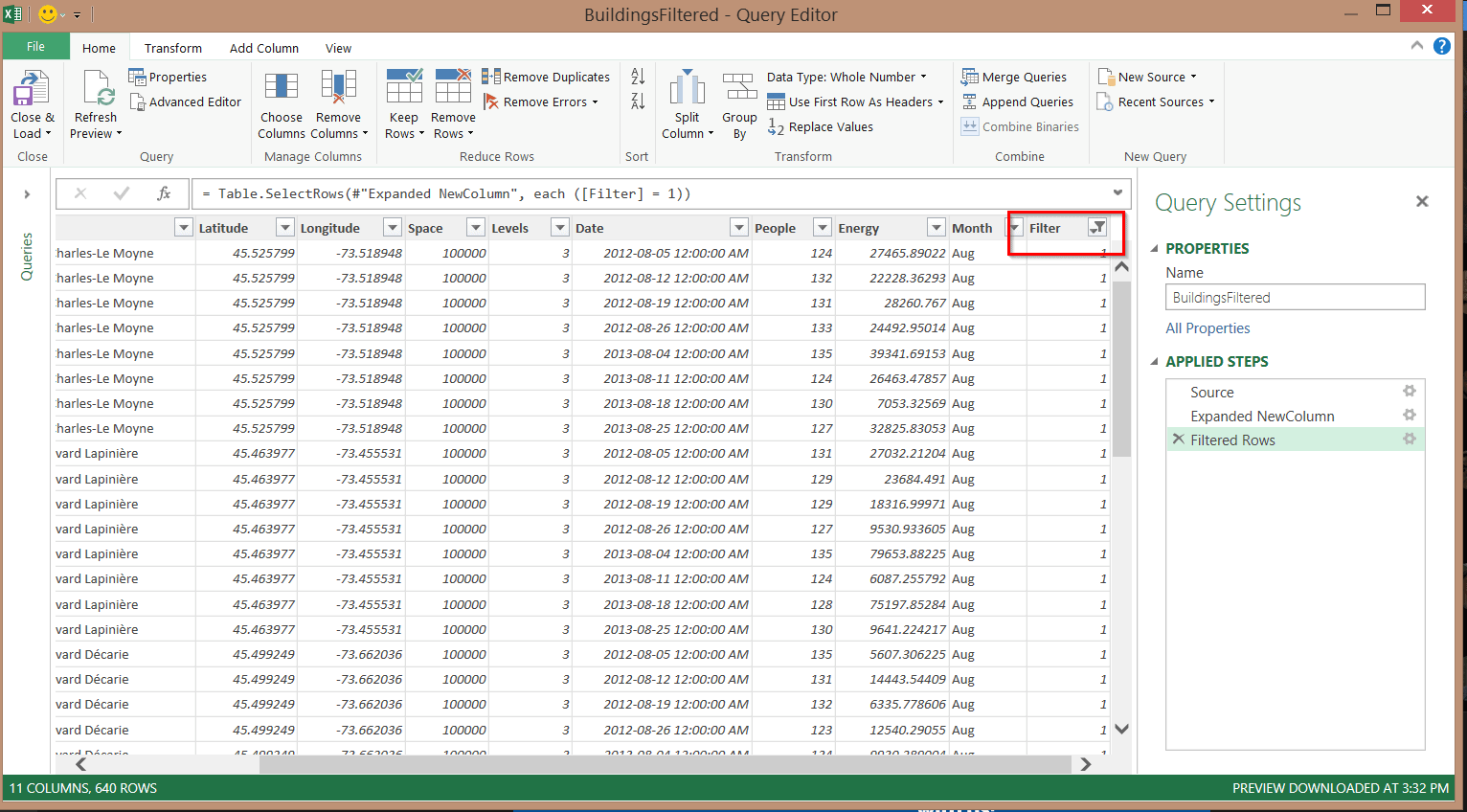Click the query Name input field
Screen dimensions: 1467x812
(x=1295, y=297)
